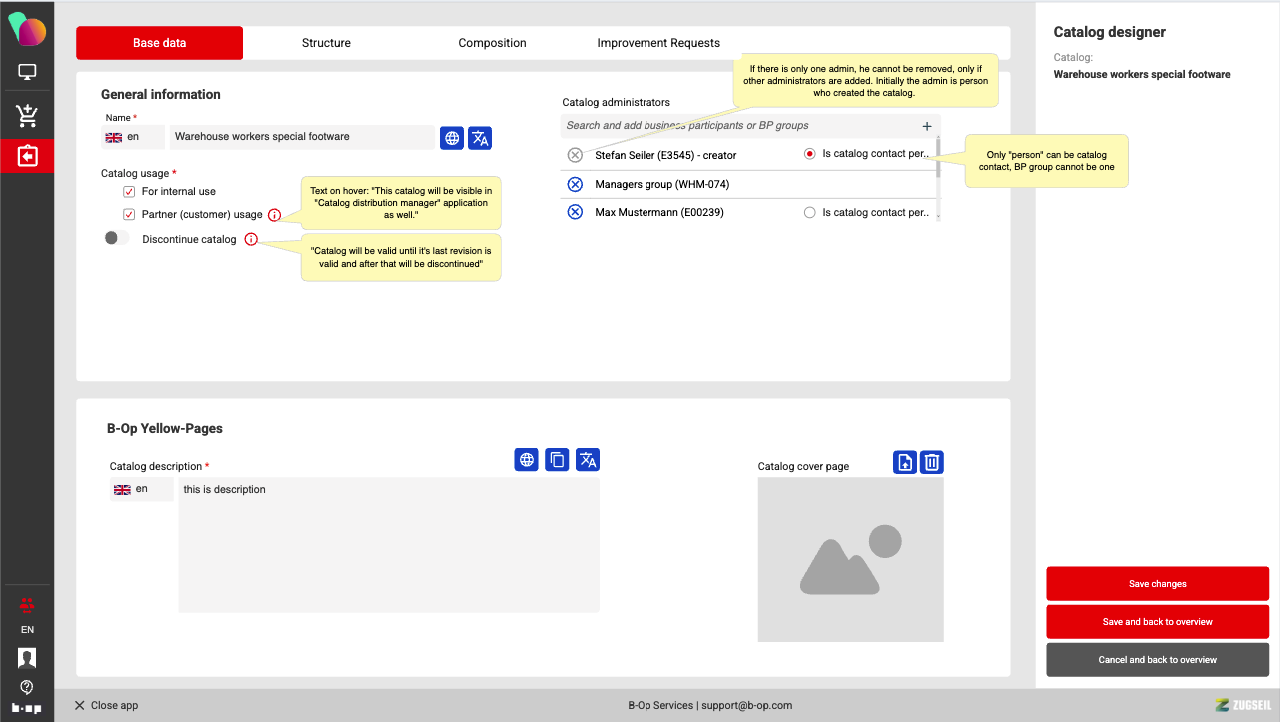Viewport: 1280px width, 722px height.
Task: Toggle the Discontinue catalog switch
Action: pyautogui.click(x=117, y=239)
